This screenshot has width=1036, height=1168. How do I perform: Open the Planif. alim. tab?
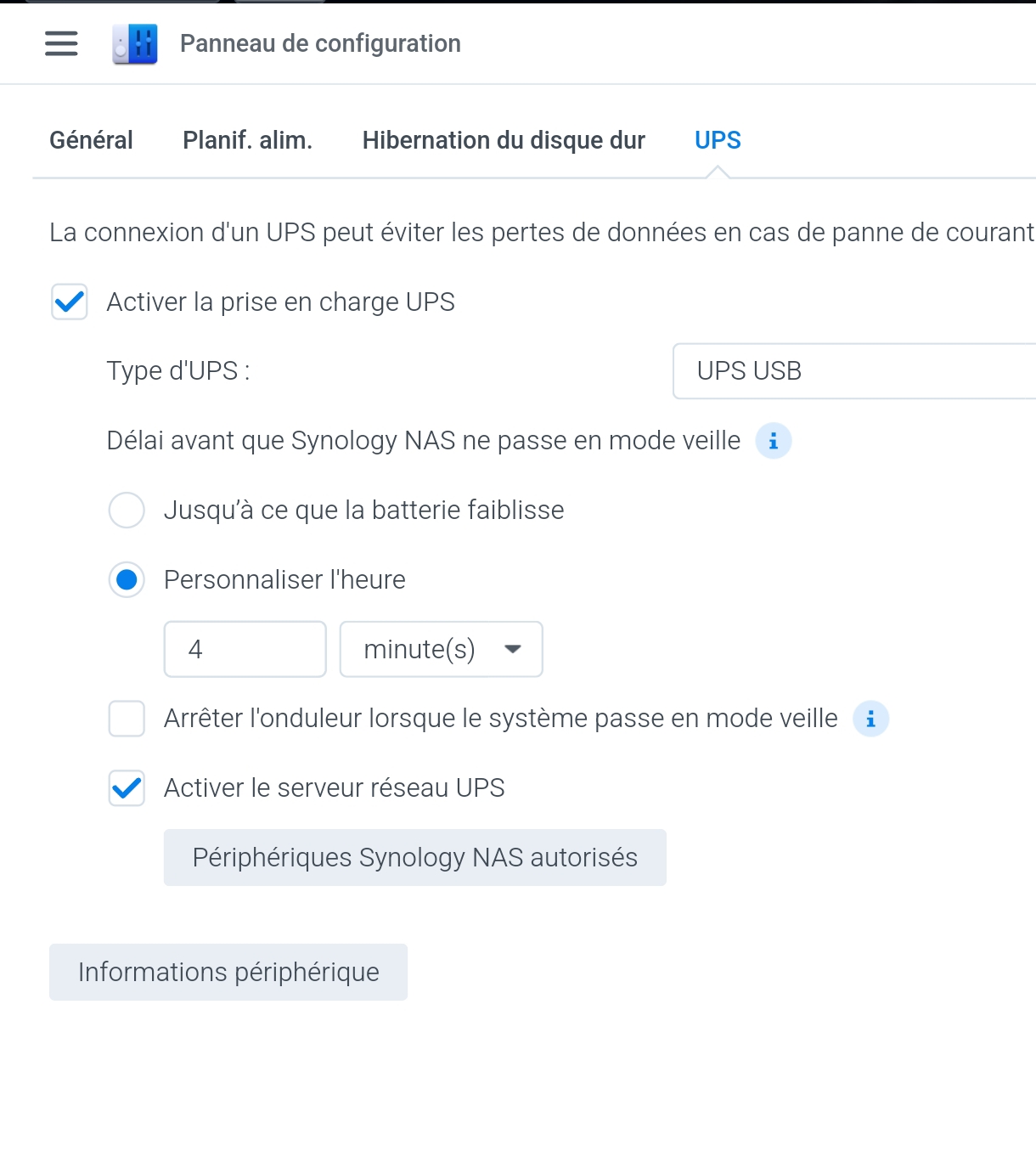click(x=248, y=140)
